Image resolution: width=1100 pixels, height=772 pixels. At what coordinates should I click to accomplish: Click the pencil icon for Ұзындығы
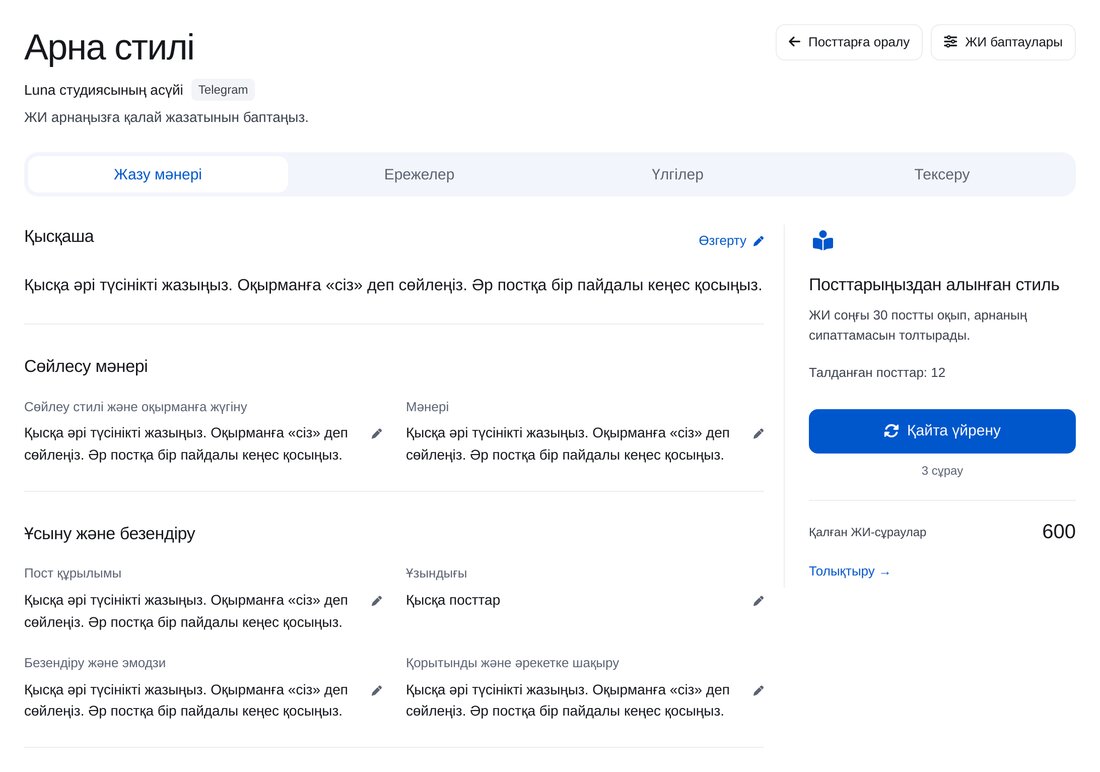(x=758, y=601)
